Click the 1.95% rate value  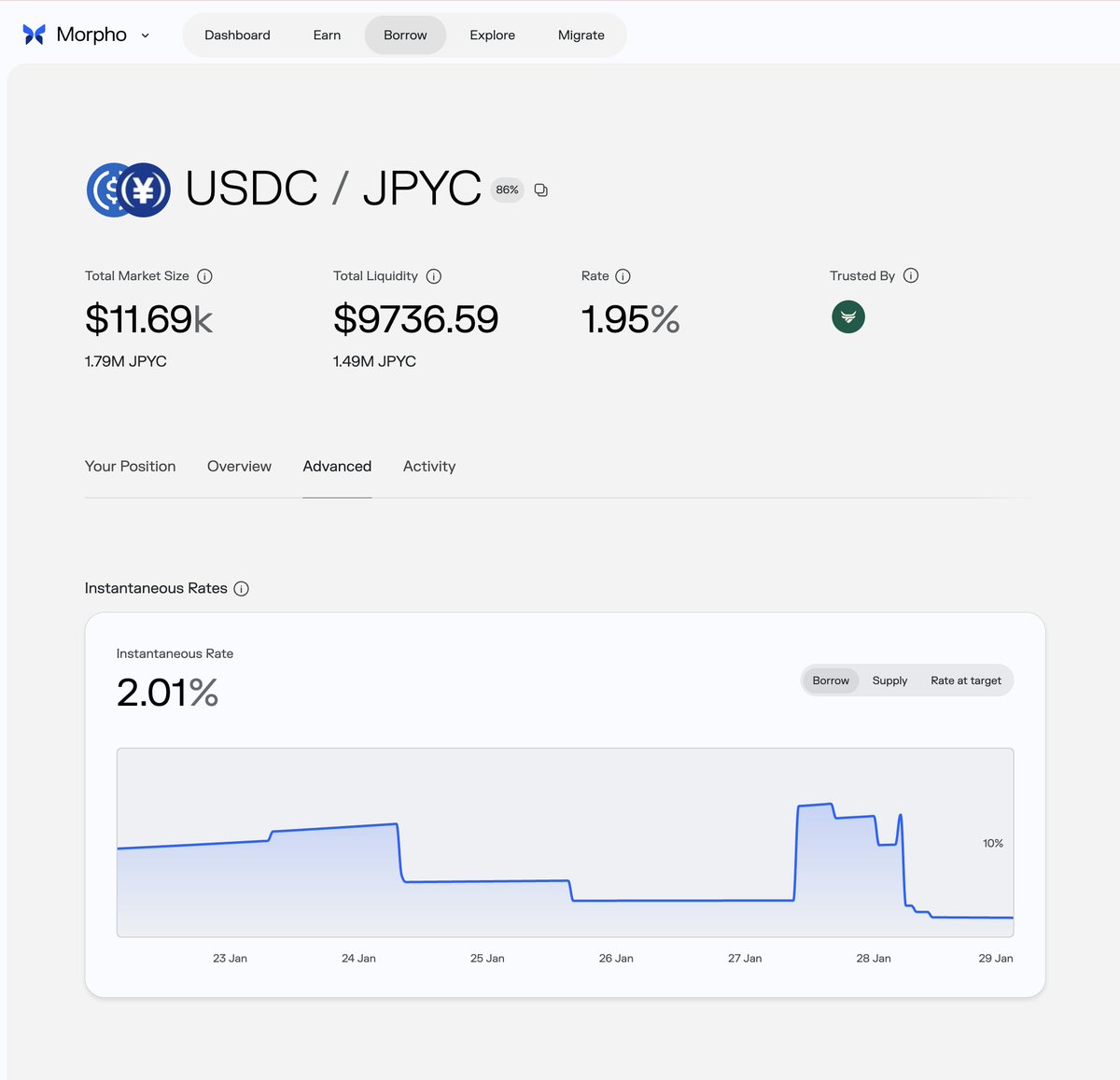[630, 319]
